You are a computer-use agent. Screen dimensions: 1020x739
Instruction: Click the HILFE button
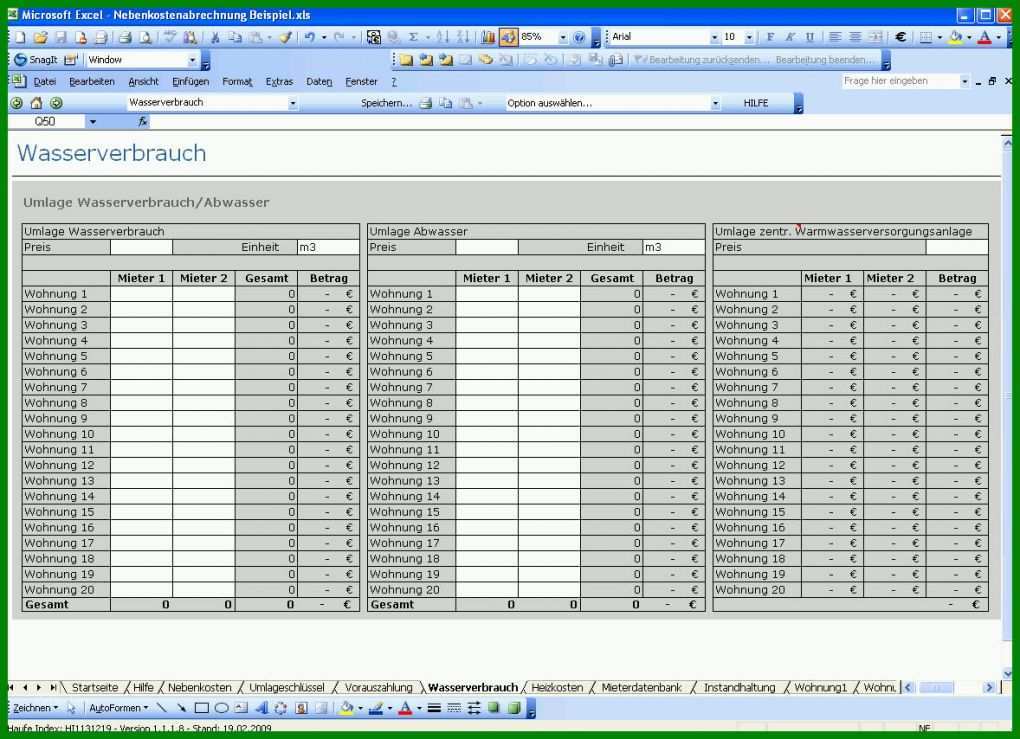click(756, 103)
